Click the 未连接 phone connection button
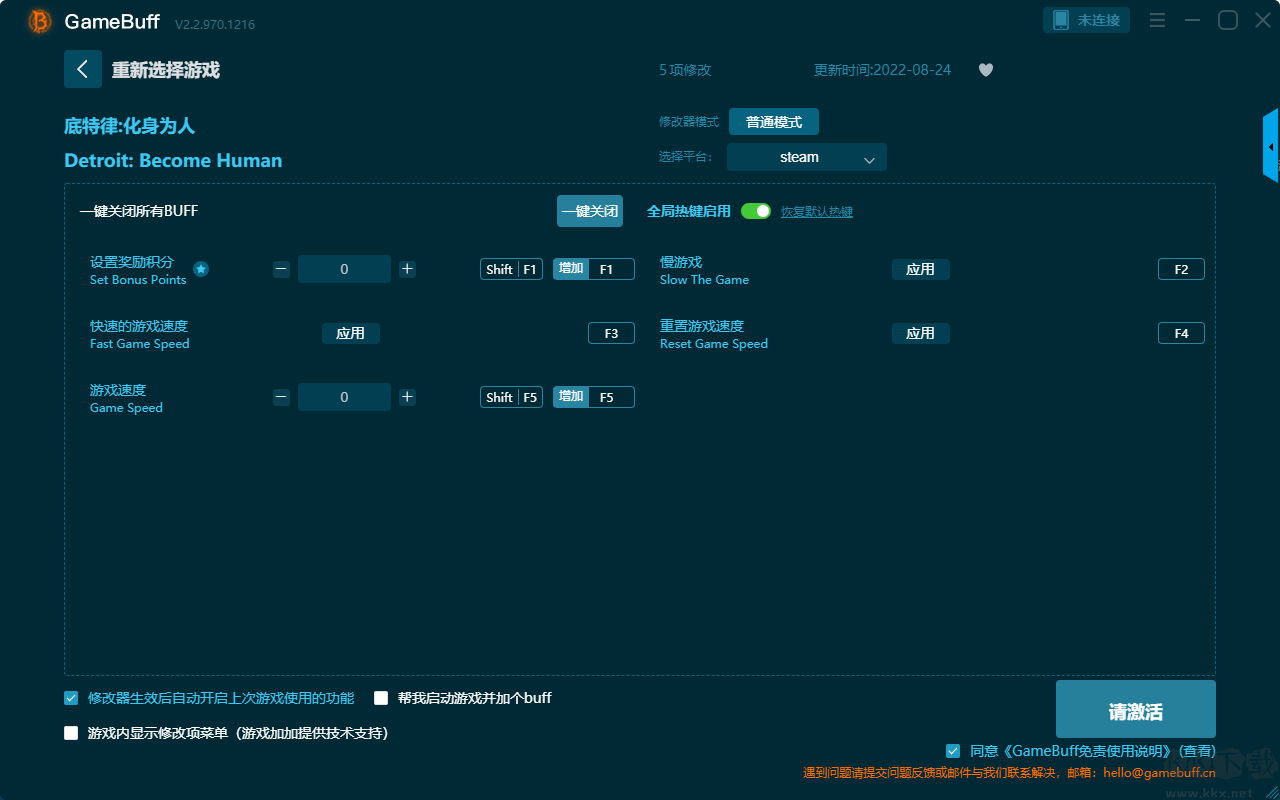 pyautogui.click(x=1087, y=20)
